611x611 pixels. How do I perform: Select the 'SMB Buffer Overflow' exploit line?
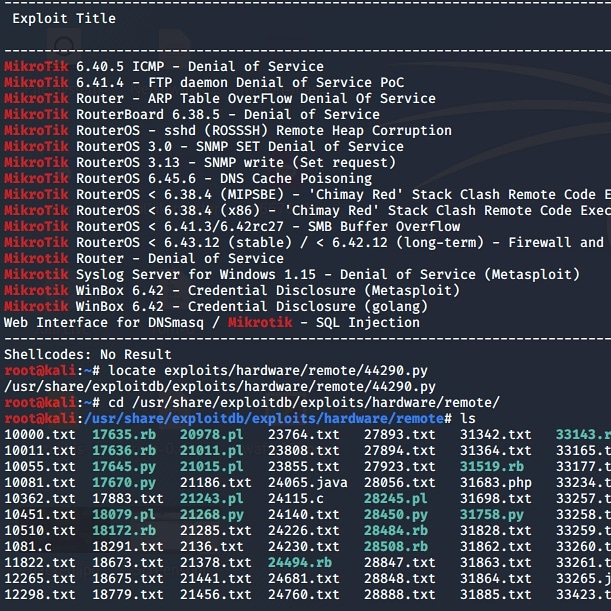[232, 226]
